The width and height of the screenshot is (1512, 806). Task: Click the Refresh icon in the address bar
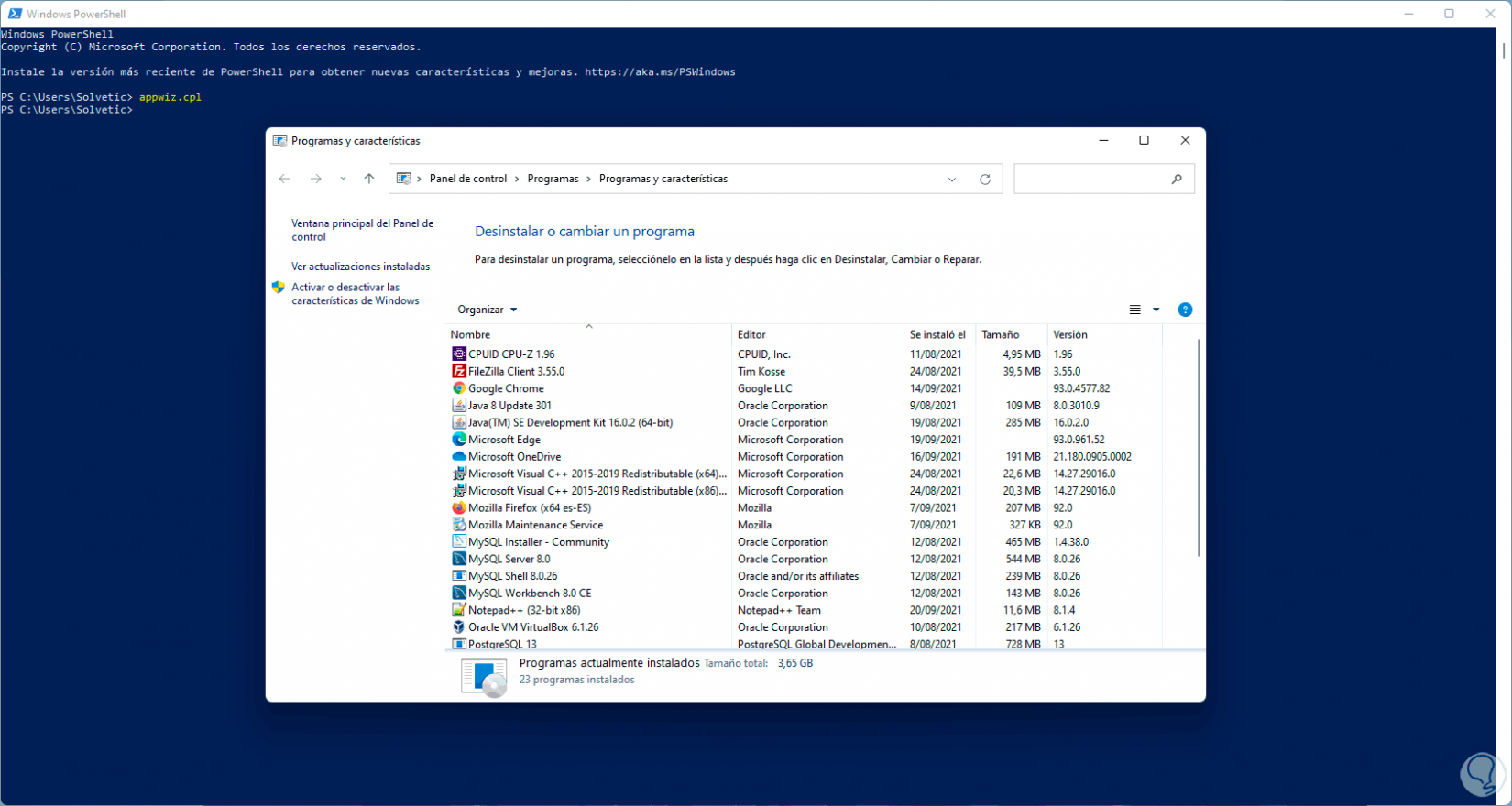pyautogui.click(x=985, y=180)
